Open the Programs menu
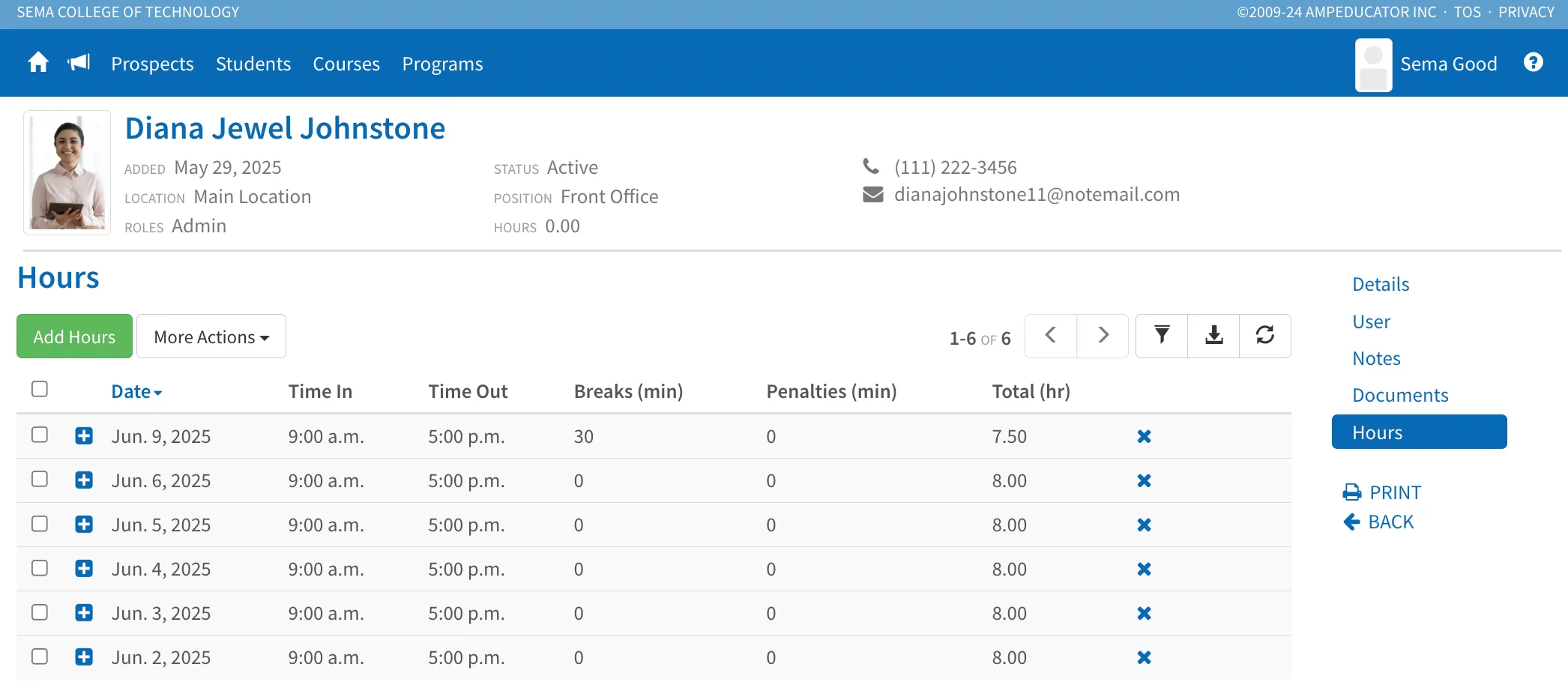 click(x=442, y=64)
